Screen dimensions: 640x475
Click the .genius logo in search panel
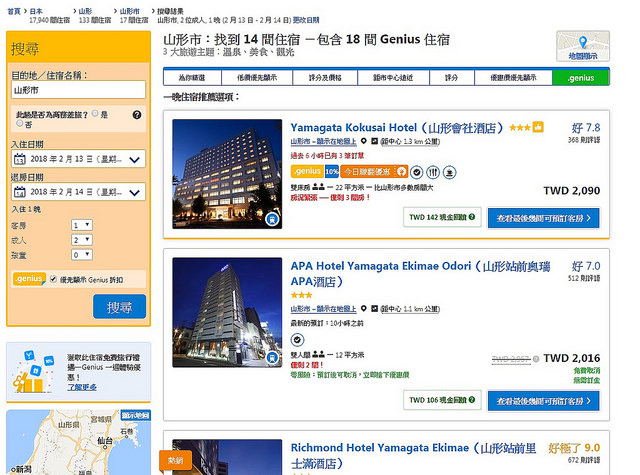tap(29, 279)
